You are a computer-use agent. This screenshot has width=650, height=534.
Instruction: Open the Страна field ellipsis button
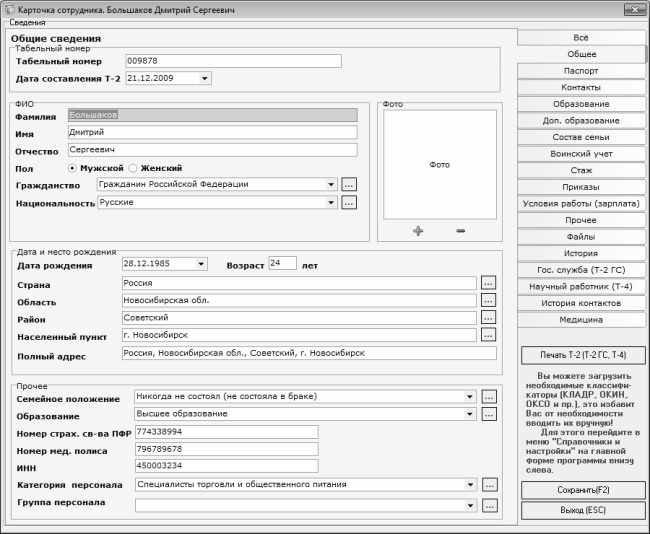click(488, 283)
